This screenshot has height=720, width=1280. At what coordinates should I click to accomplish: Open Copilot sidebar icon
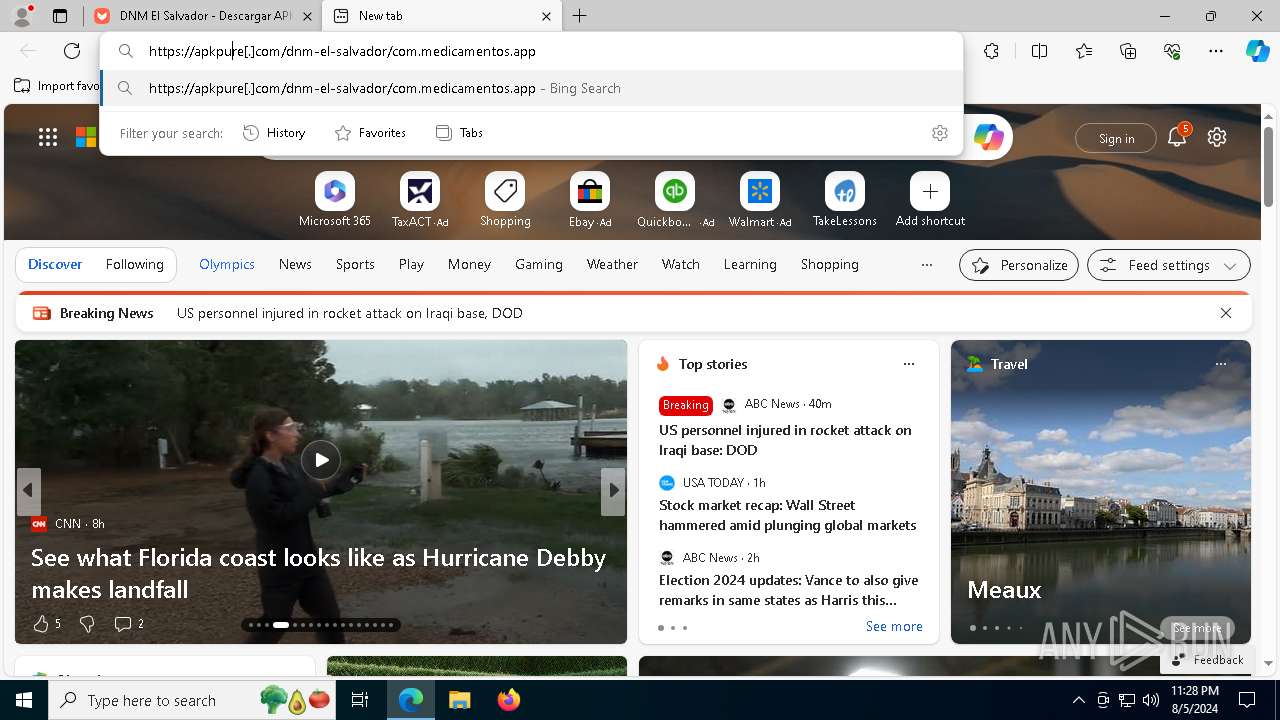[x=1257, y=51]
